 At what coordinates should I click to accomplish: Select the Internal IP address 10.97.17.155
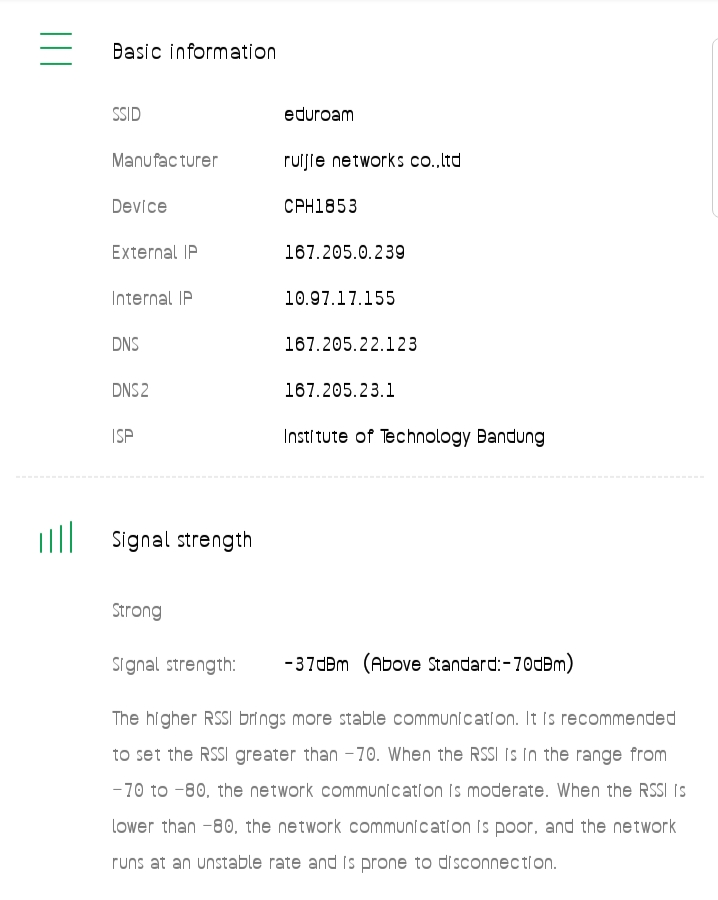[x=340, y=299]
